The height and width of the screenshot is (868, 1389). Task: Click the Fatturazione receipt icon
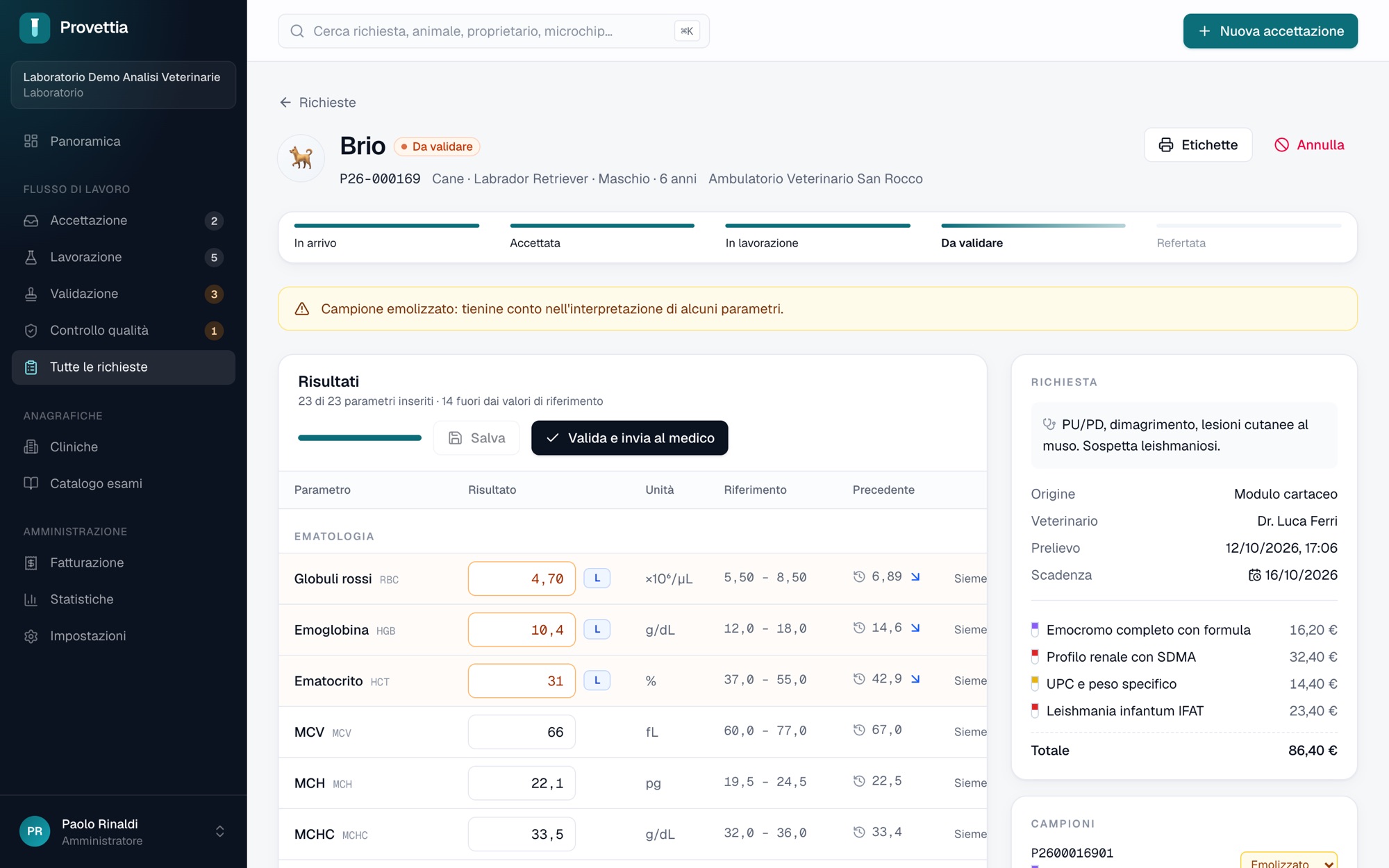[x=31, y=562]
